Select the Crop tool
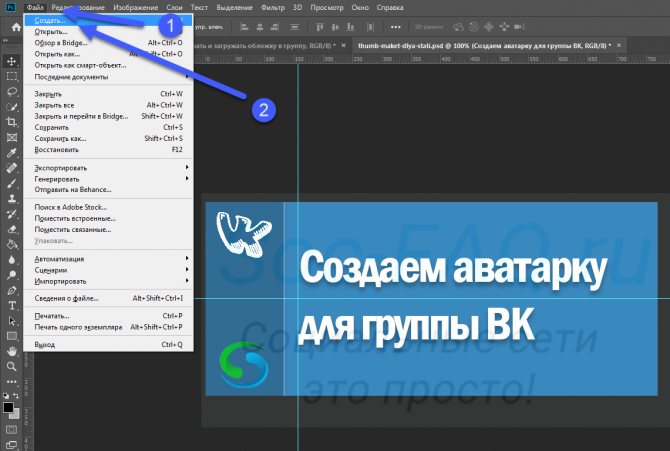The height and width of the screenshot is (451, 670). click(x=12, y=122)
